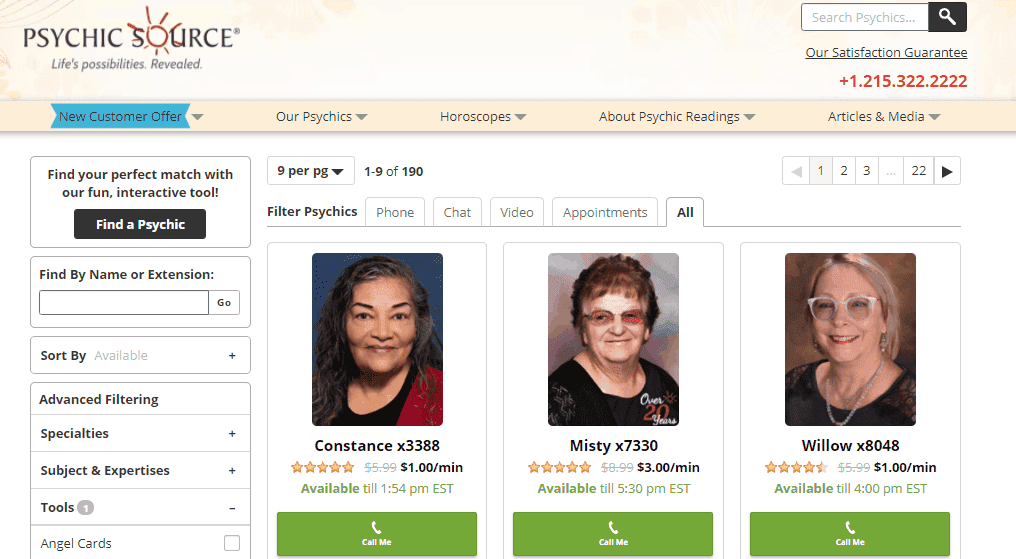Click the Find a Psychic button

click(140, 224)
